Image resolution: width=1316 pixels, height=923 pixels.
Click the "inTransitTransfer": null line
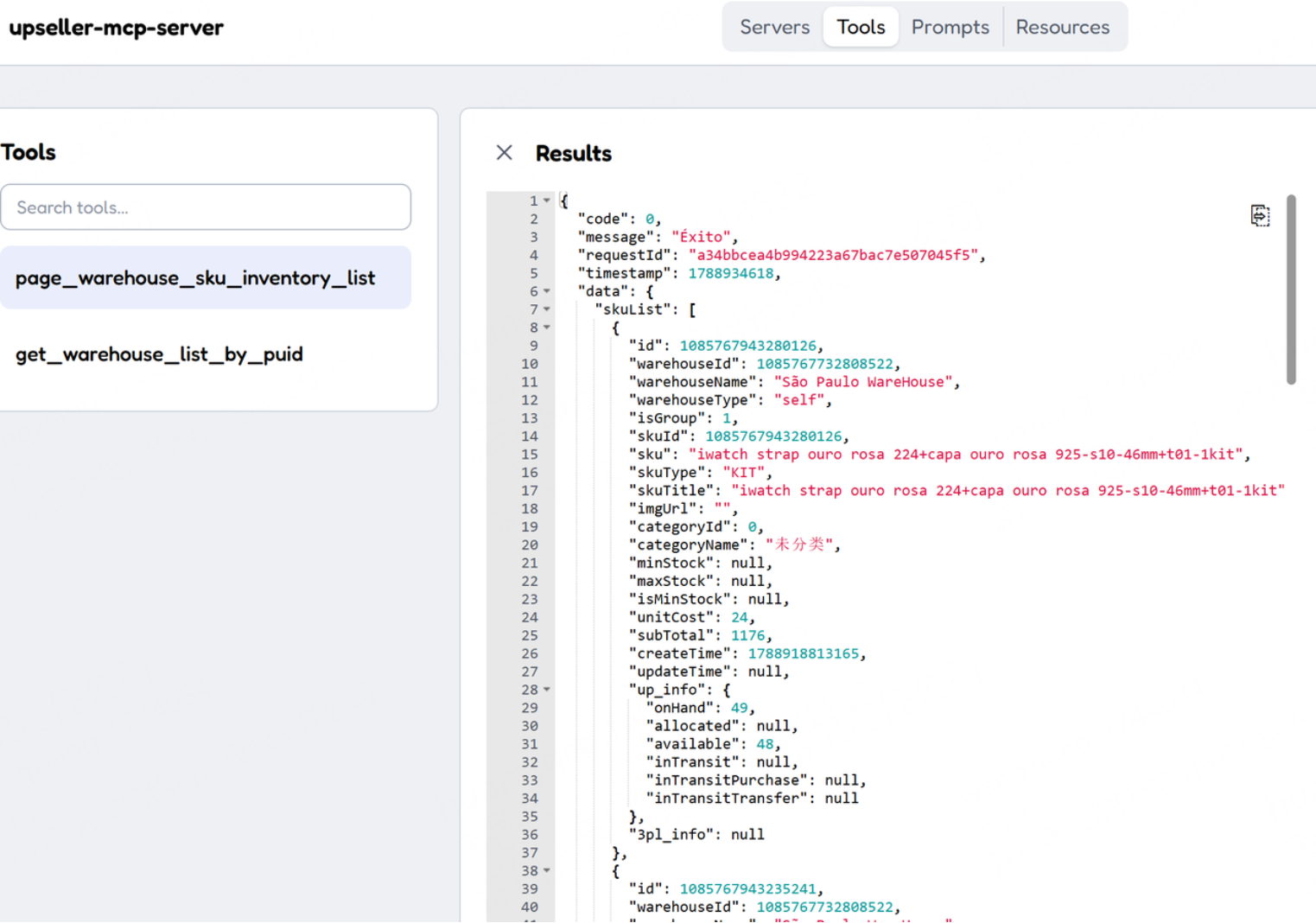pyautogui.click(x=752, y=799)
